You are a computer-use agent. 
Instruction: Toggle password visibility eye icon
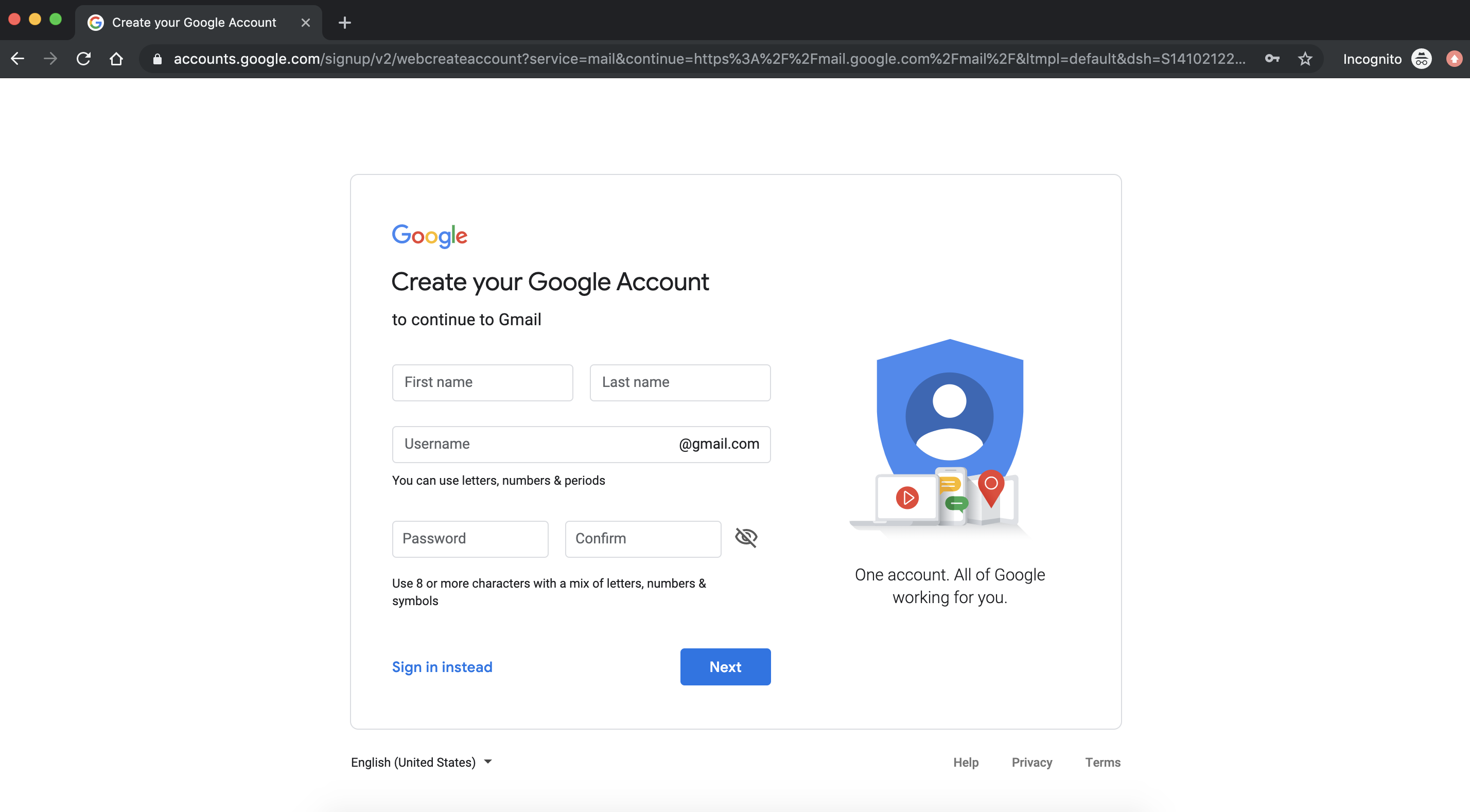[746, 538]
